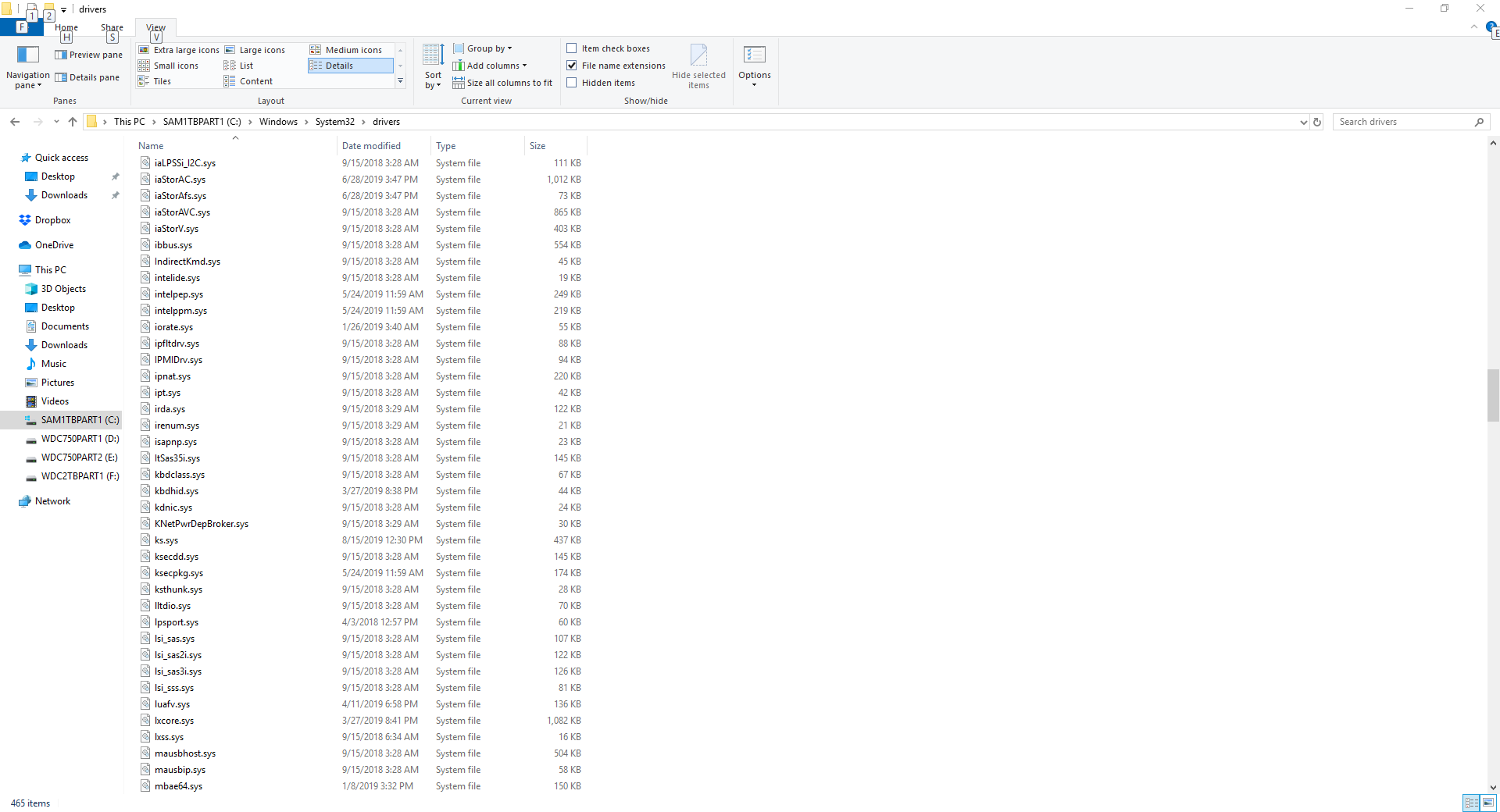This screenshot has height=812, width=1500.
Task: Choose Content layout
Action: 248,81
